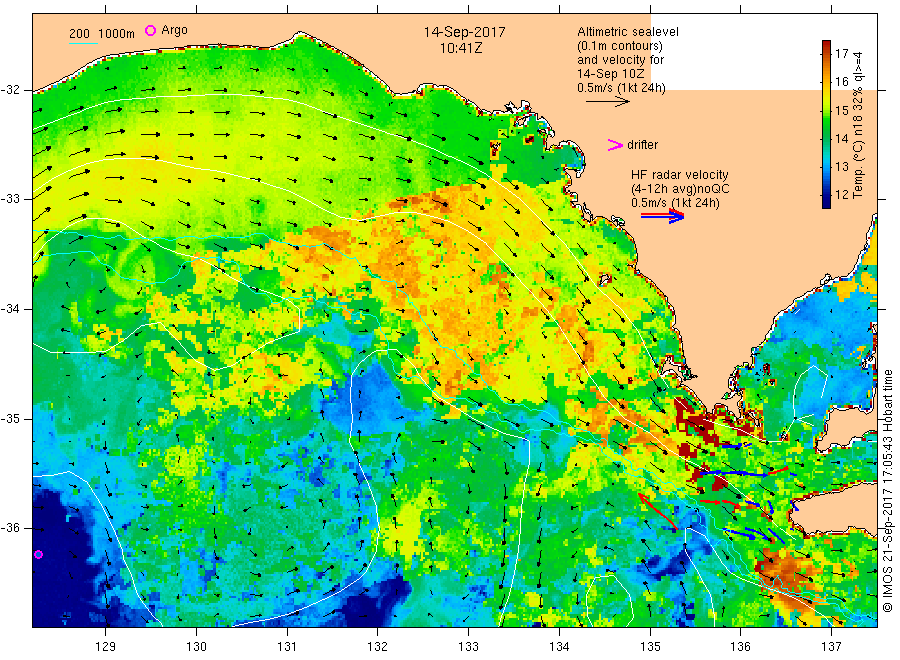Image resolution: width=900 pixels, height=660 pixels.
Task: Click the 10:41Z time label
Action: point(461,48)
